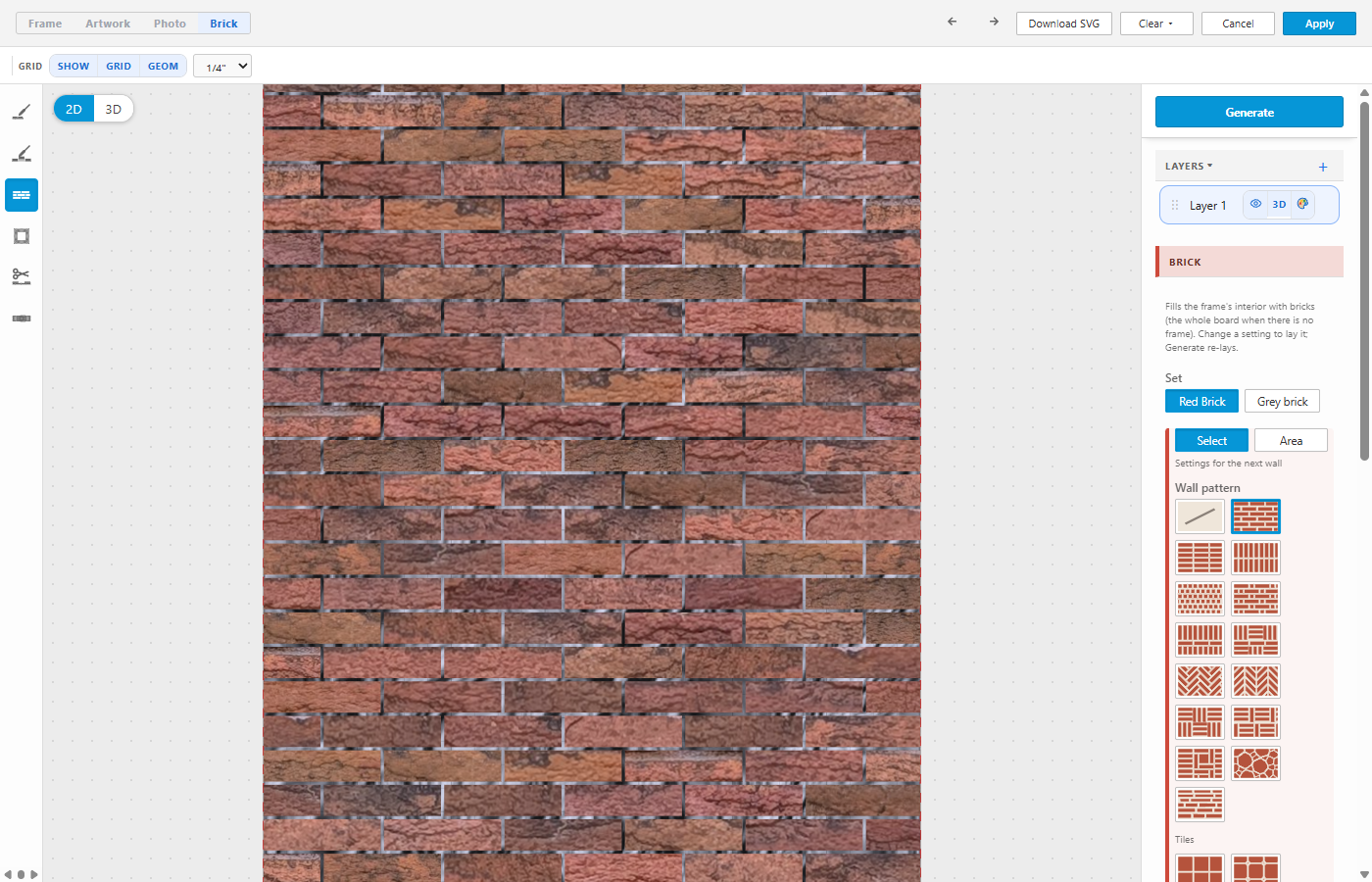
Task: Toggle Layer 1 visibility eye
Action: (1255, 204)
